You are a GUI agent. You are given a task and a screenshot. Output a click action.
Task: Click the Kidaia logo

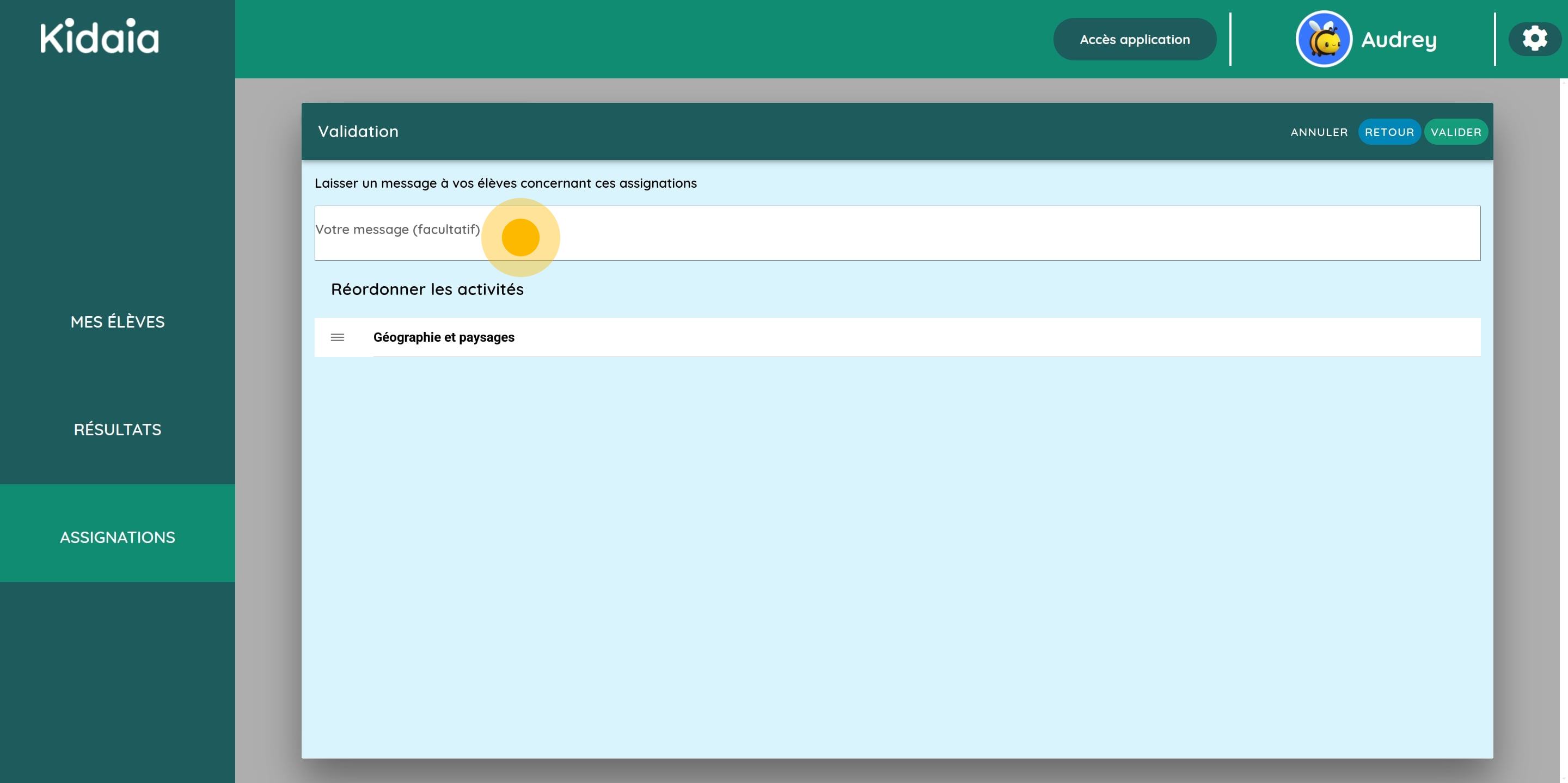click(99, 36)
